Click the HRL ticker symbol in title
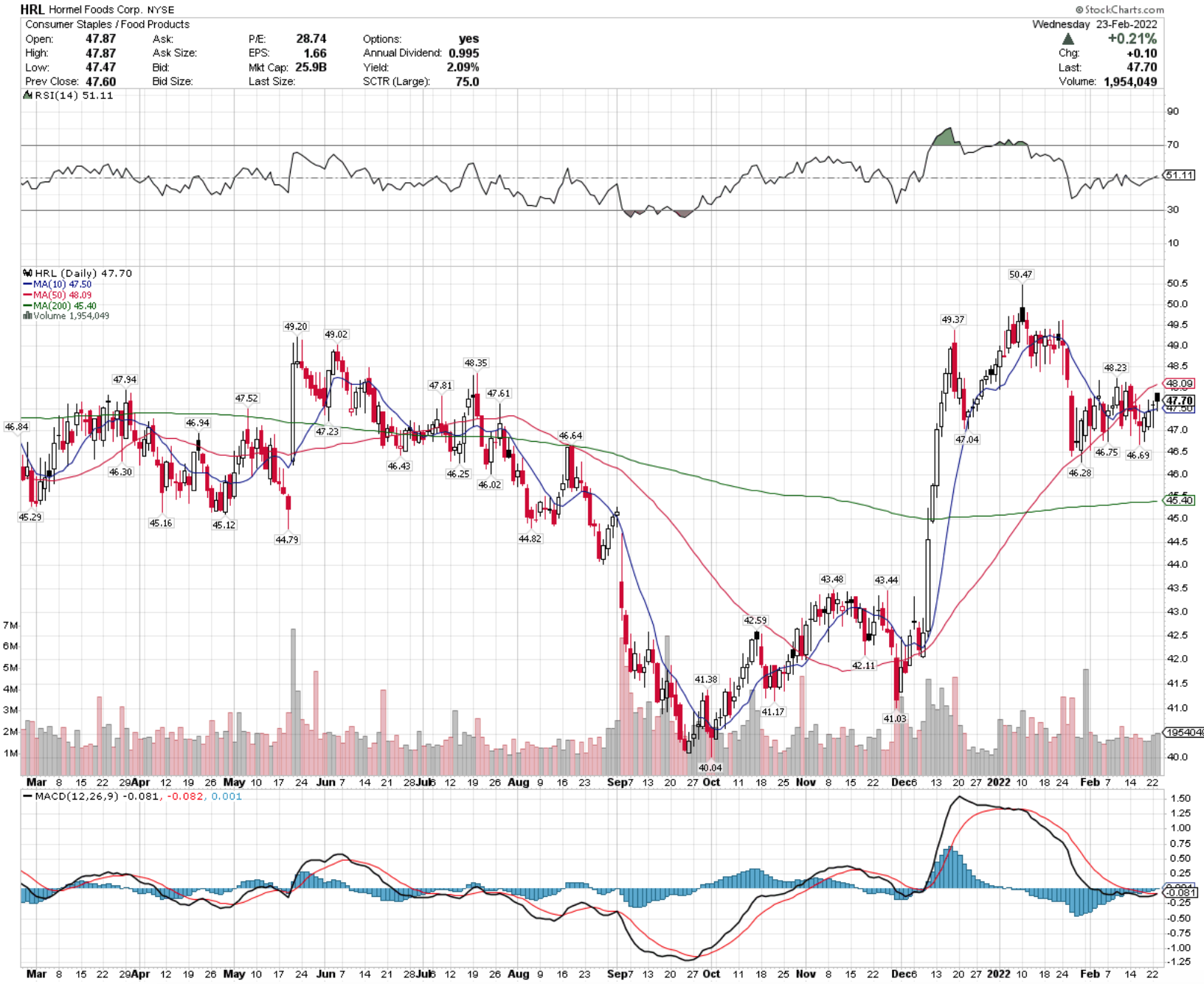This screenshot has height=984, width=1204. (32, 10)
